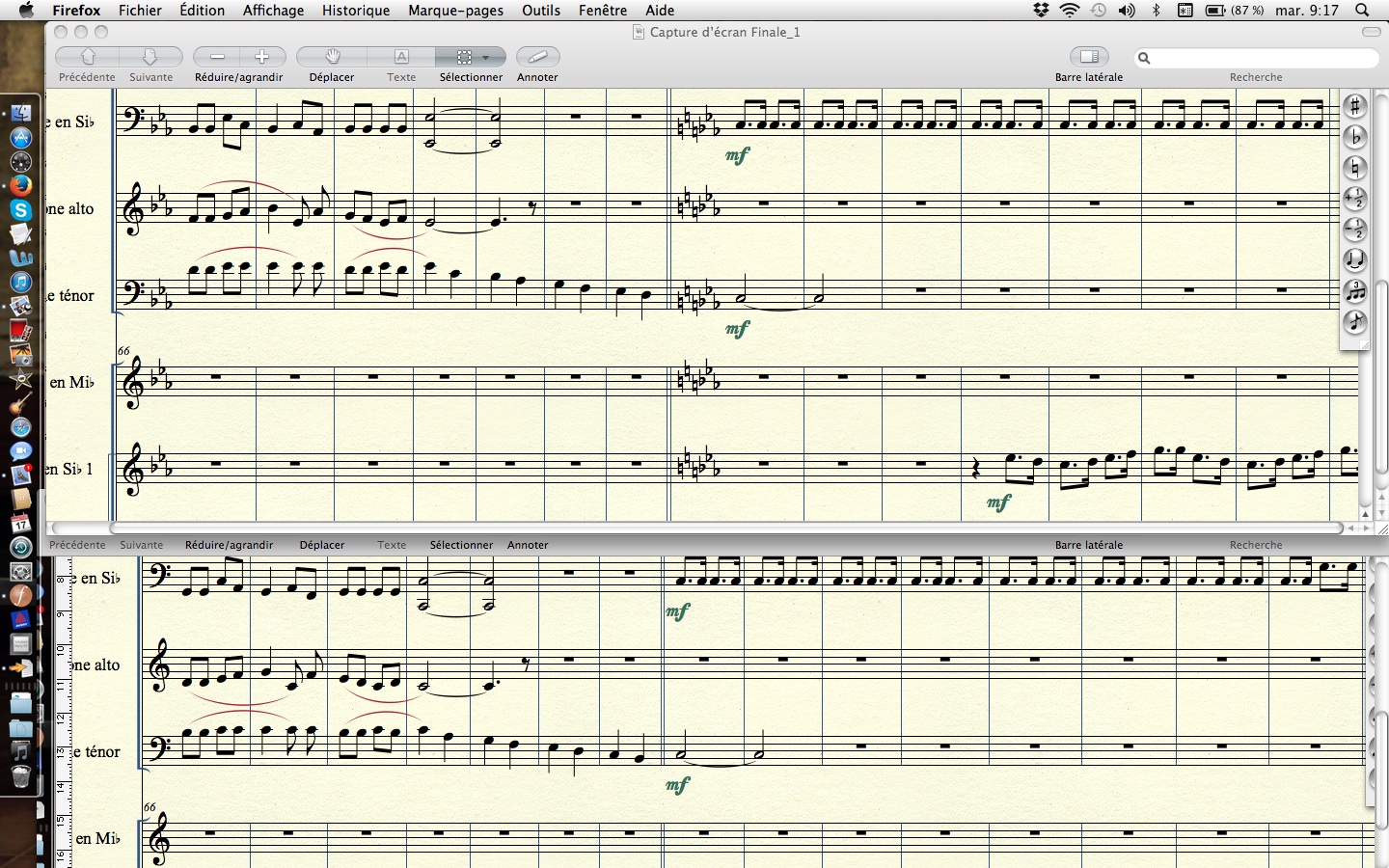This screenshot has width=1389, height=868.
Task: Open the Spotlight search magnifier
Action: [x=1362, y=11]
